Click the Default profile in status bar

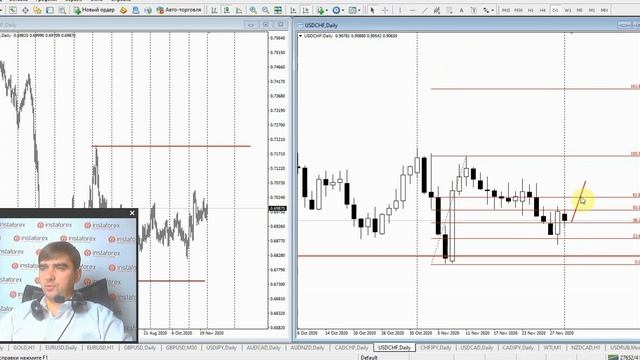[369, 358]
